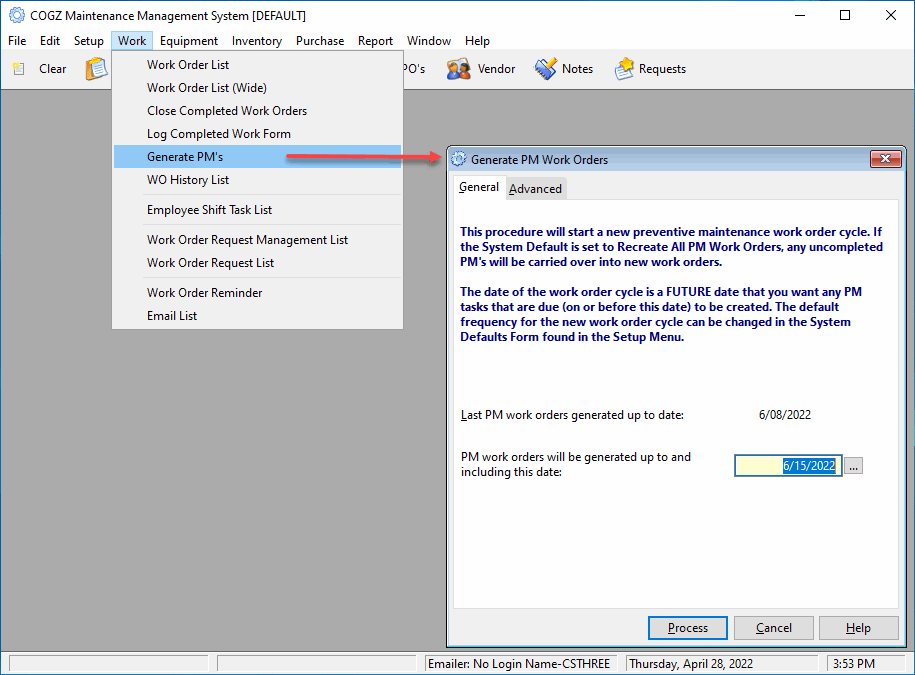915x675 pixels.
Task: Open Work Order Reminder
Action: 257,293
